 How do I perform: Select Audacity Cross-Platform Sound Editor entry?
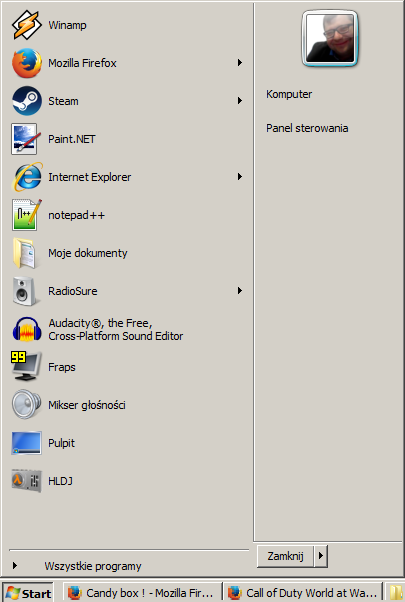[x=127, y=329]
